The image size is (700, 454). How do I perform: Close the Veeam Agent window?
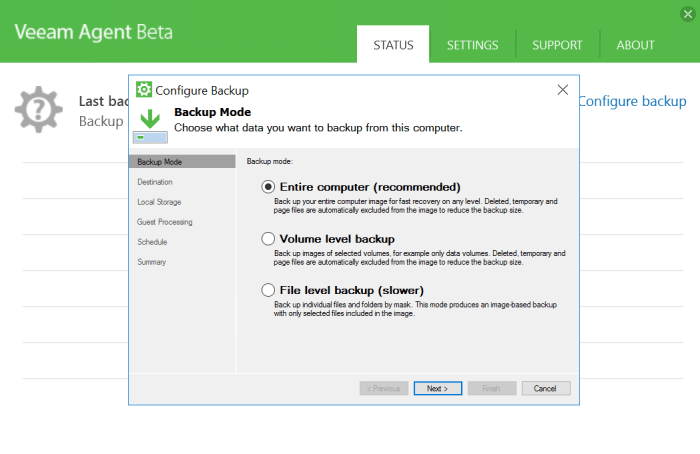(x=688, y=14)
